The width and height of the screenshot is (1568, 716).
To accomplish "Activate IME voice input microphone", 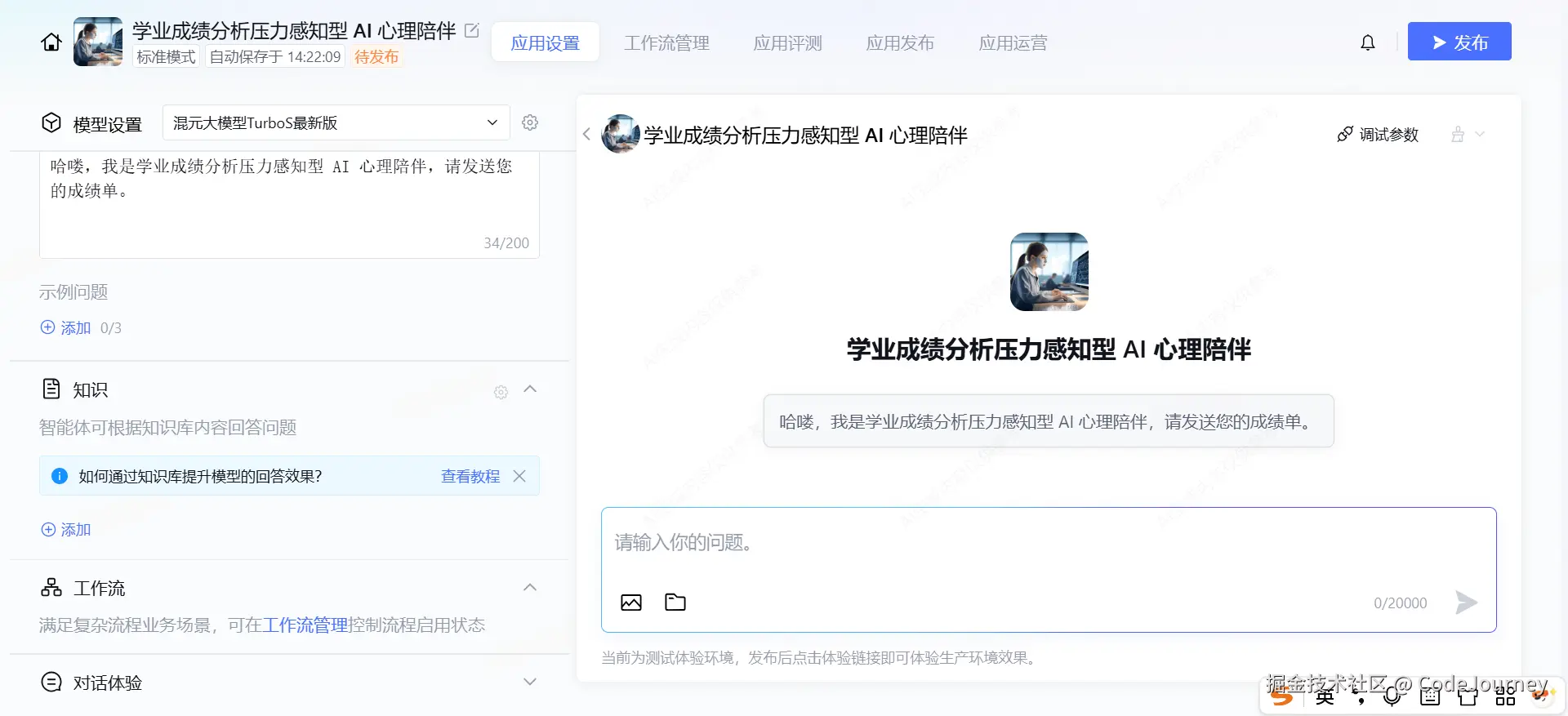I will pyautogui.click(x=1393, y=696).
